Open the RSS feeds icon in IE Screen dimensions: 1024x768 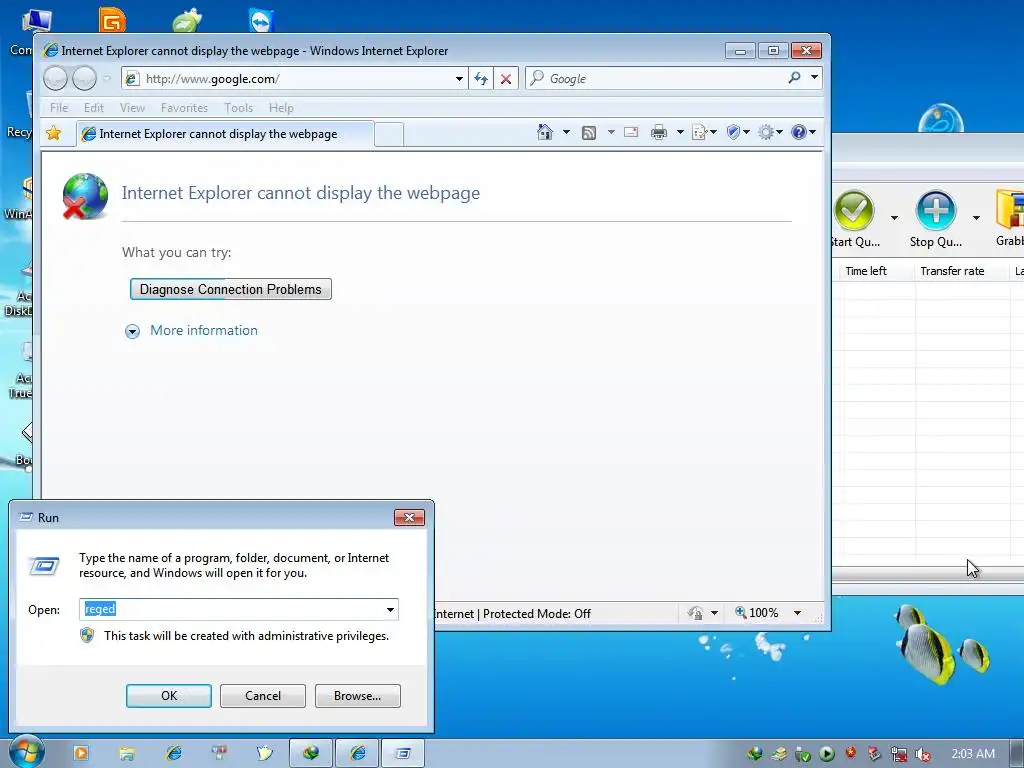(x=588, y=133)
